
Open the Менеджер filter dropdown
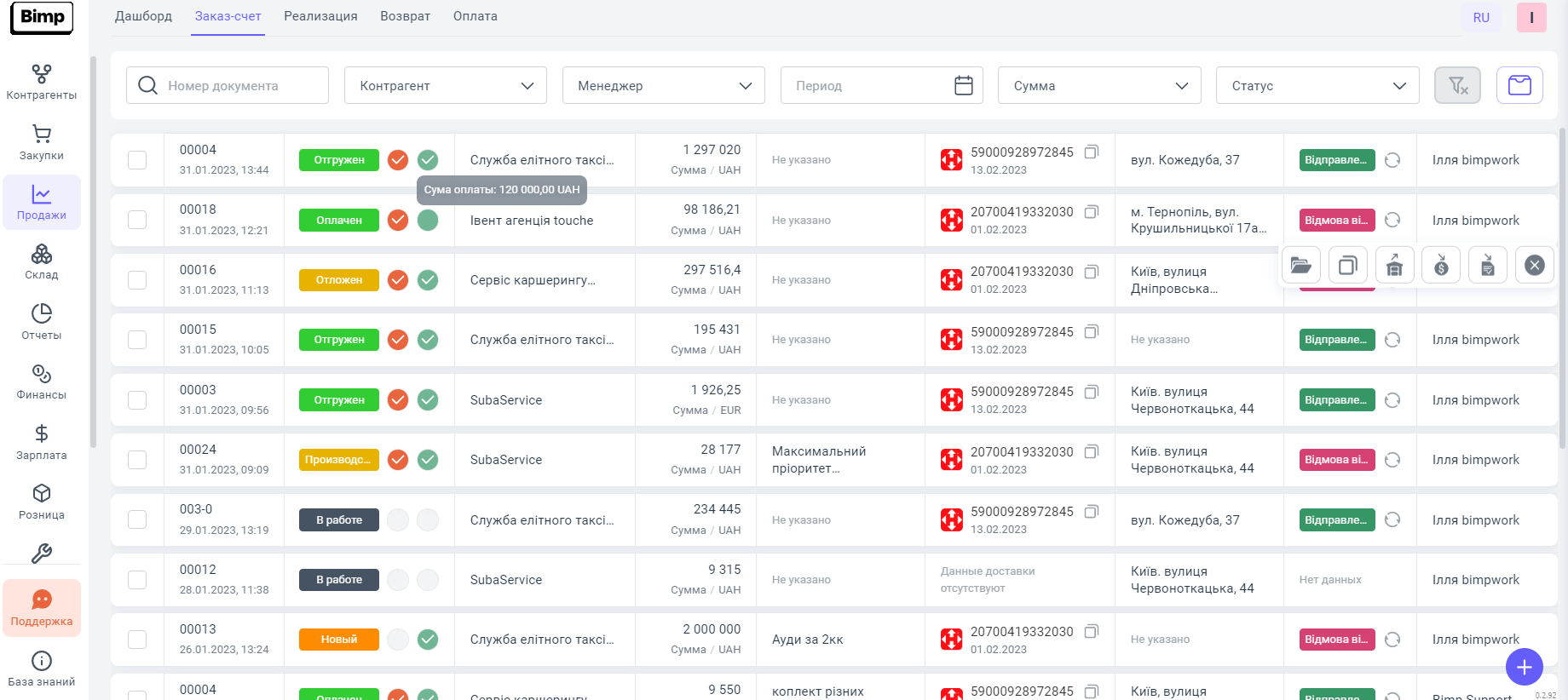[x=663, y=85]
